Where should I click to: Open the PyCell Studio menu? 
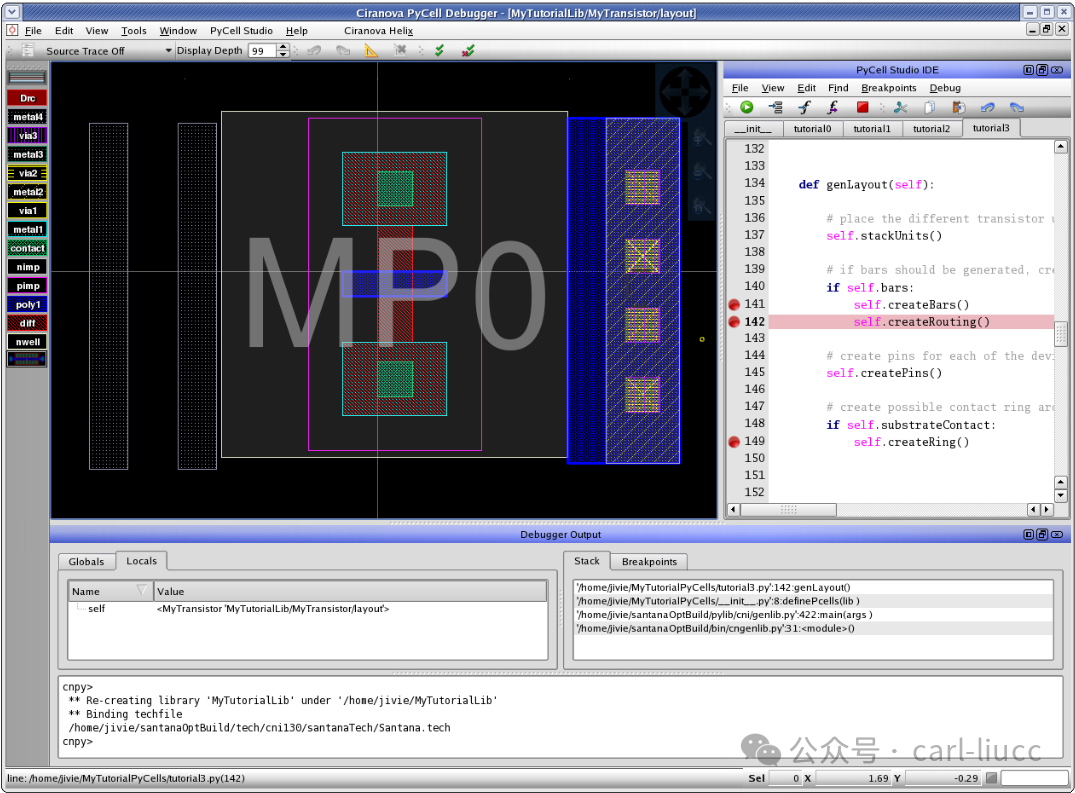tap(241, 30)
